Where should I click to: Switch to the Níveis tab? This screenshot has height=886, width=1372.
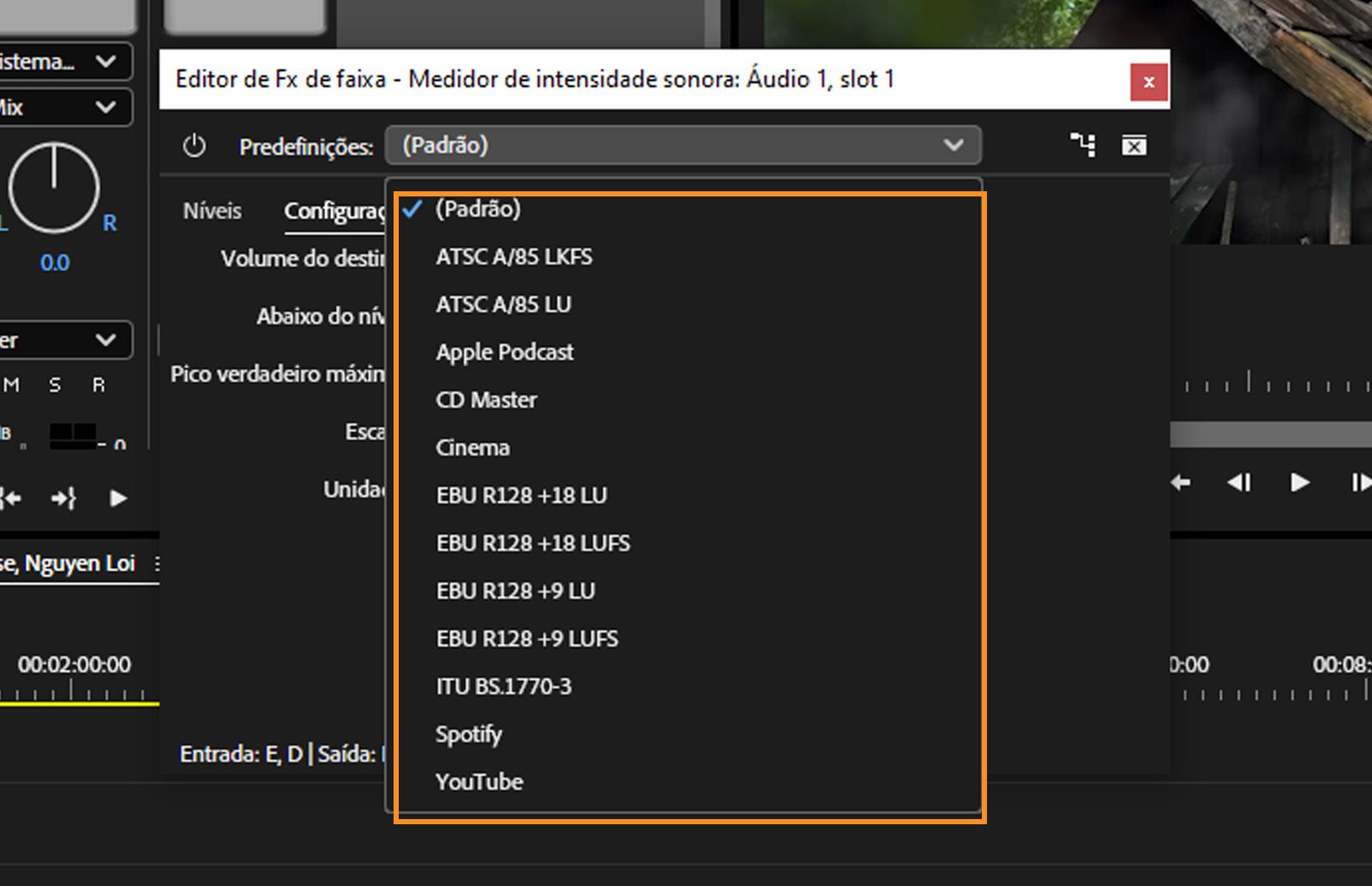click(x=212, y=211)
